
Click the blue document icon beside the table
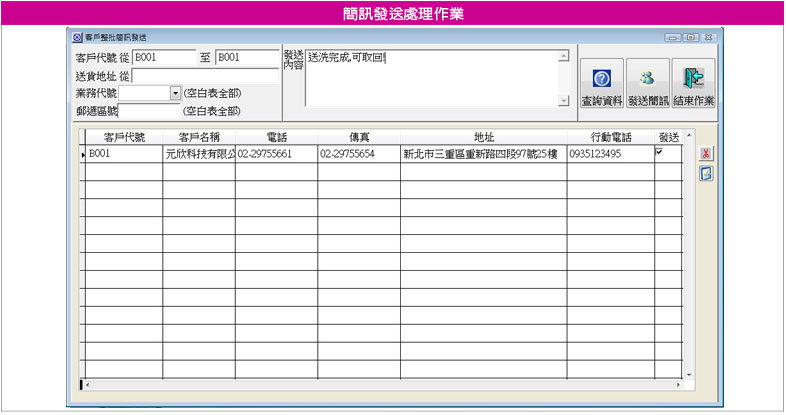coord(705,173)
